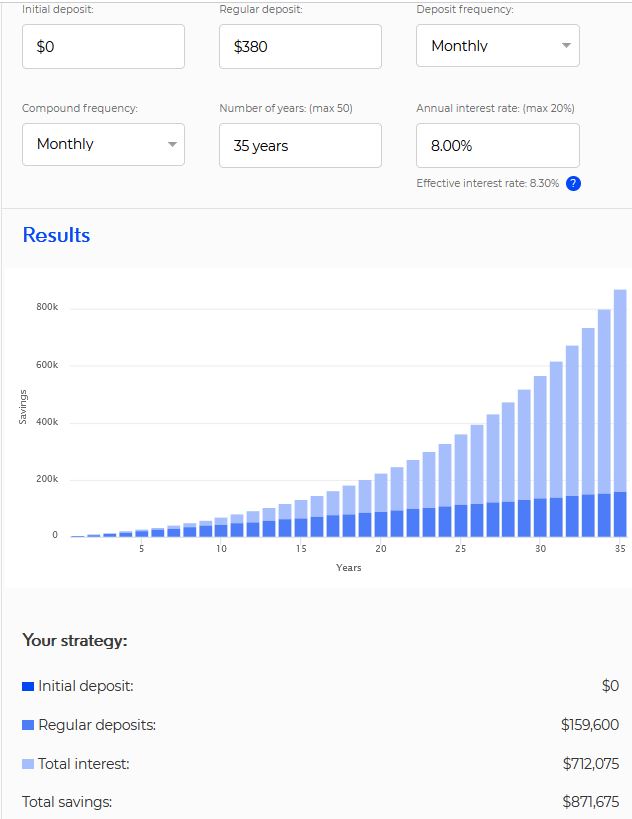Click the Results heading
Screen dimensions: 632x819
coord(56,235)
